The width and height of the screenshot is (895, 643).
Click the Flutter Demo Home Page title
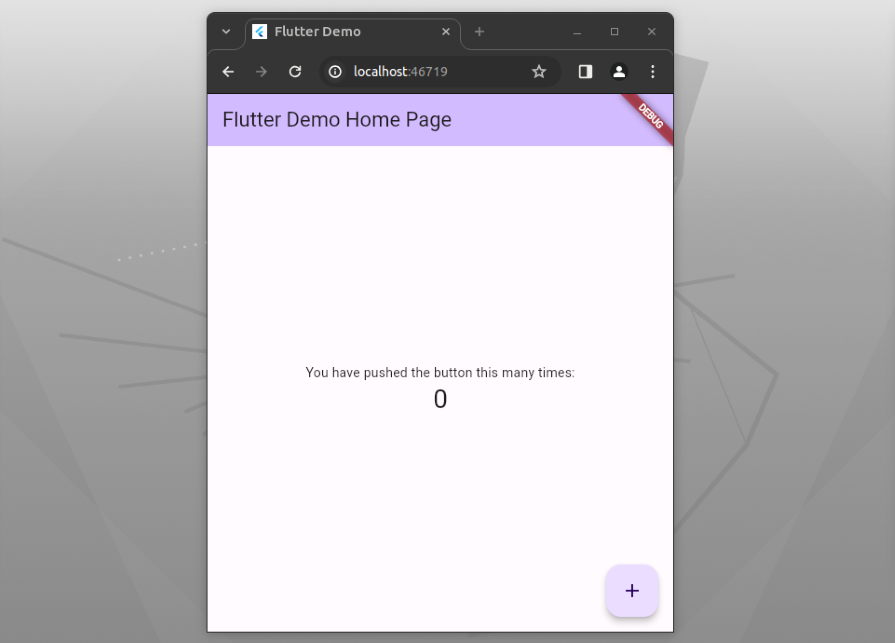[337, 120]
